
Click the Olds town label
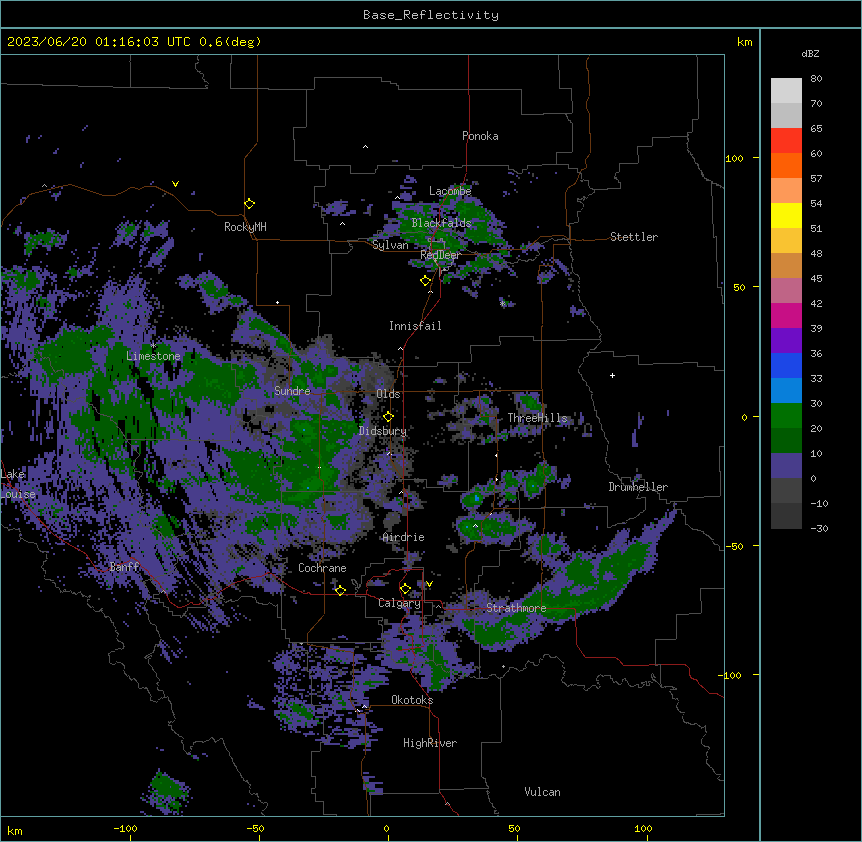click(388, 394)
